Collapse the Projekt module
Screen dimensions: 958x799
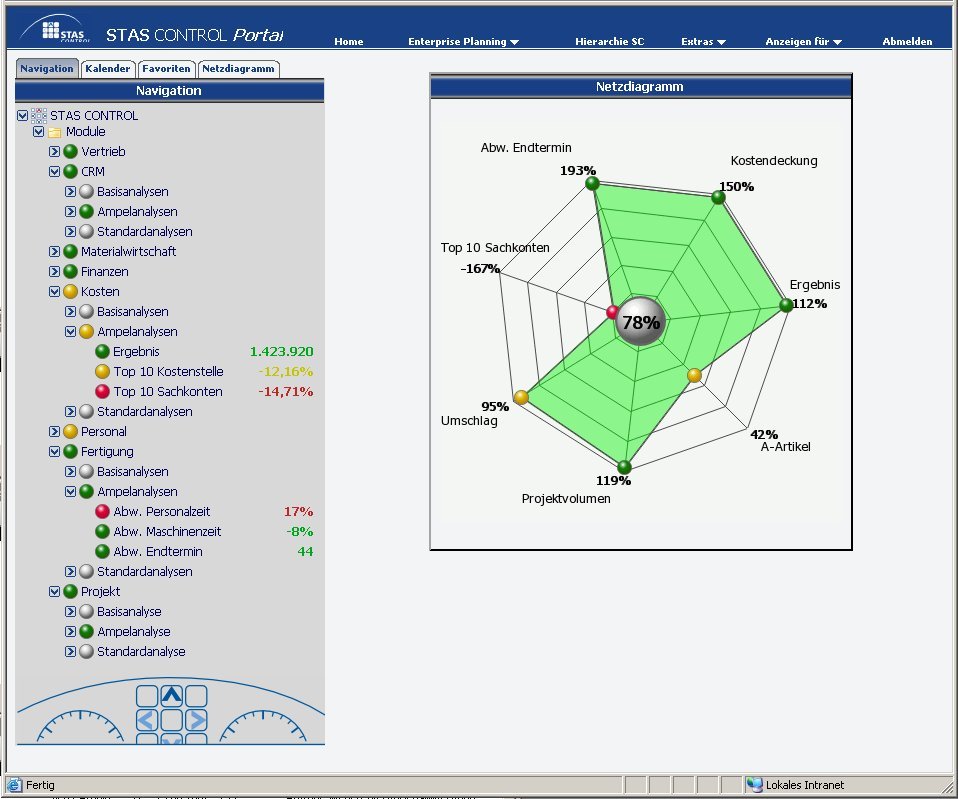pos(54,591)
